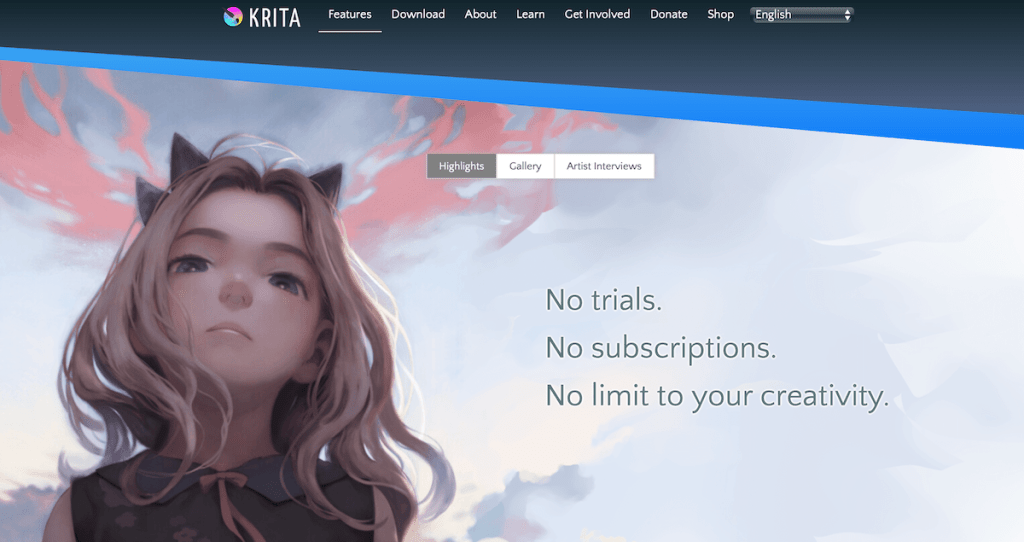The image size is (1024, 542).
Task: Click the Krita logo icon
Action: [x=233, y=16]
